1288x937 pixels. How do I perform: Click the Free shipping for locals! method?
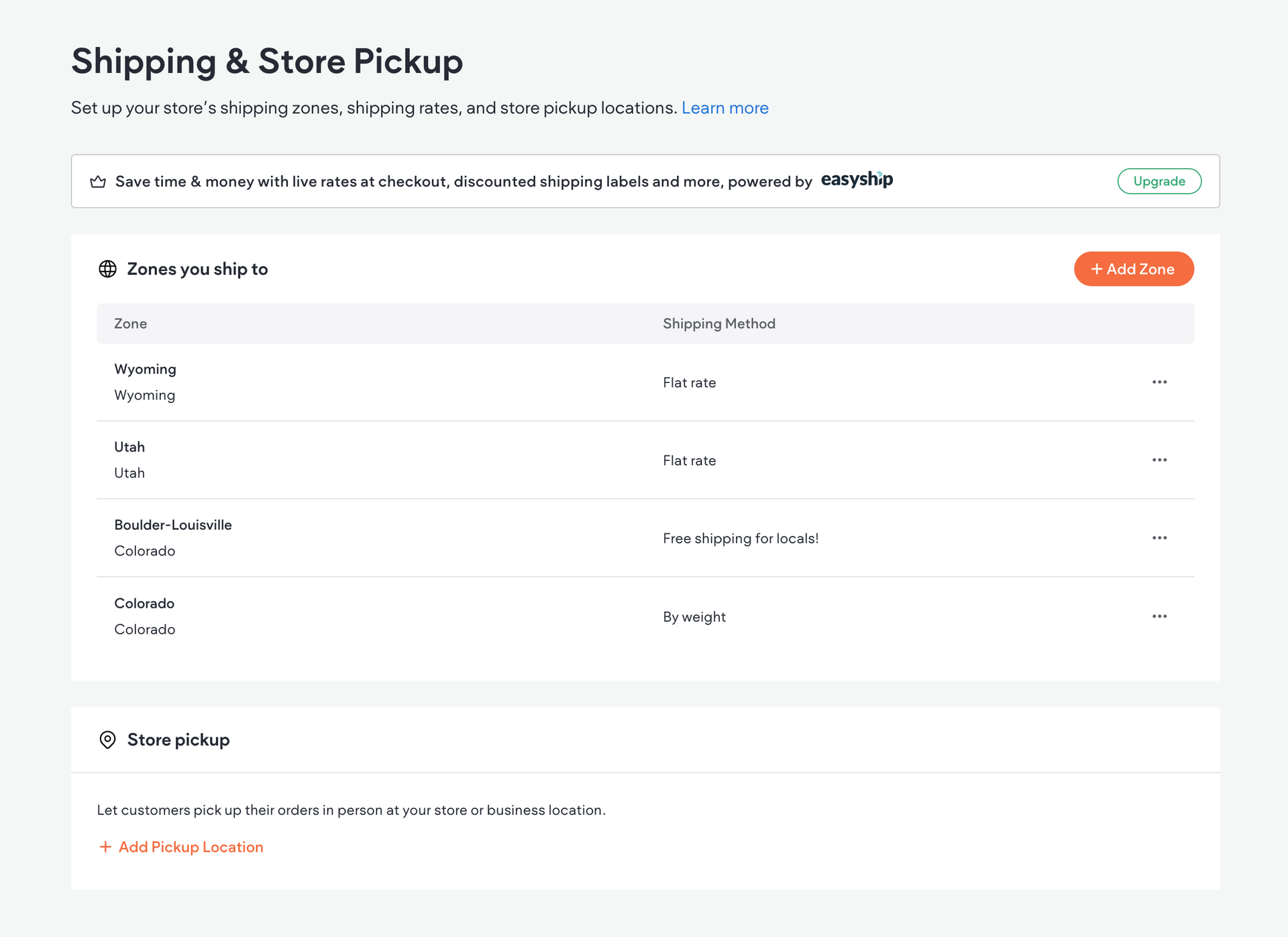pyautogui.click(x=740, y=539)
